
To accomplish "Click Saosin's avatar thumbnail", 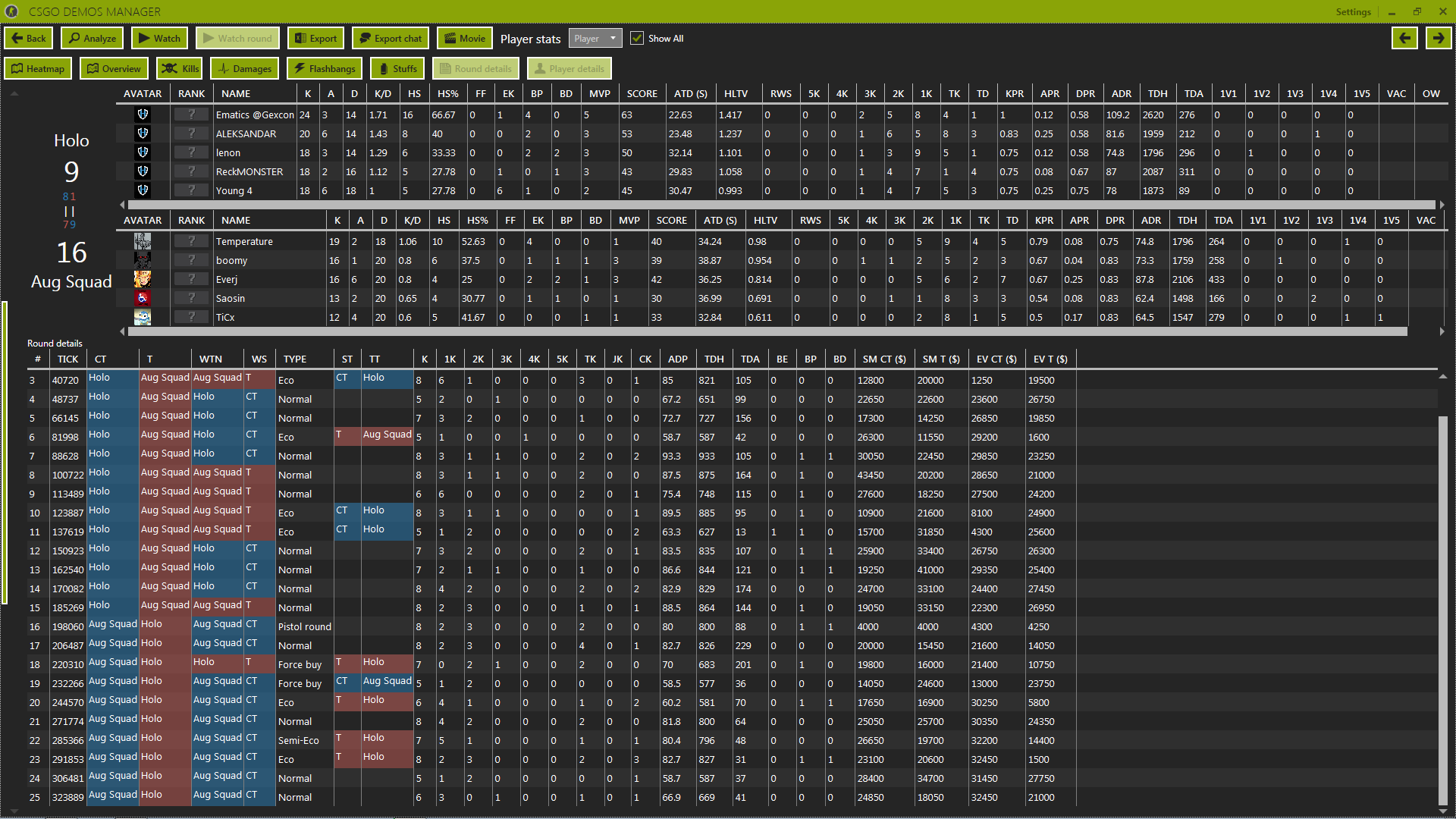I will pyautogui.click(x=143, y=298).
